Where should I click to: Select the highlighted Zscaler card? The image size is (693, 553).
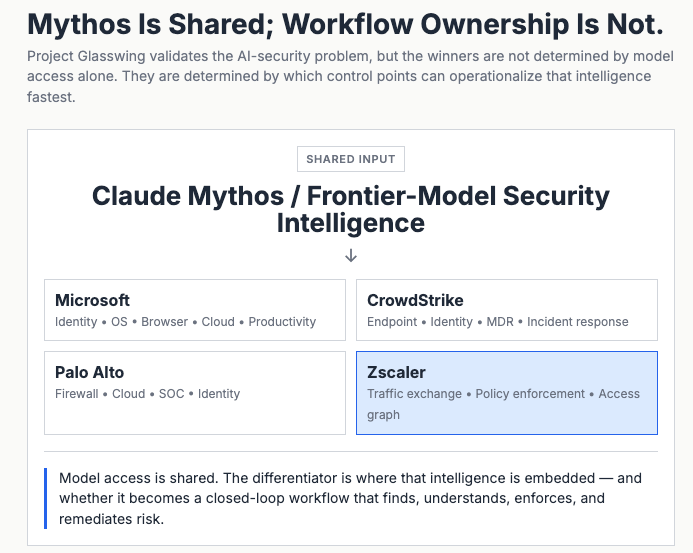[507, 393]
